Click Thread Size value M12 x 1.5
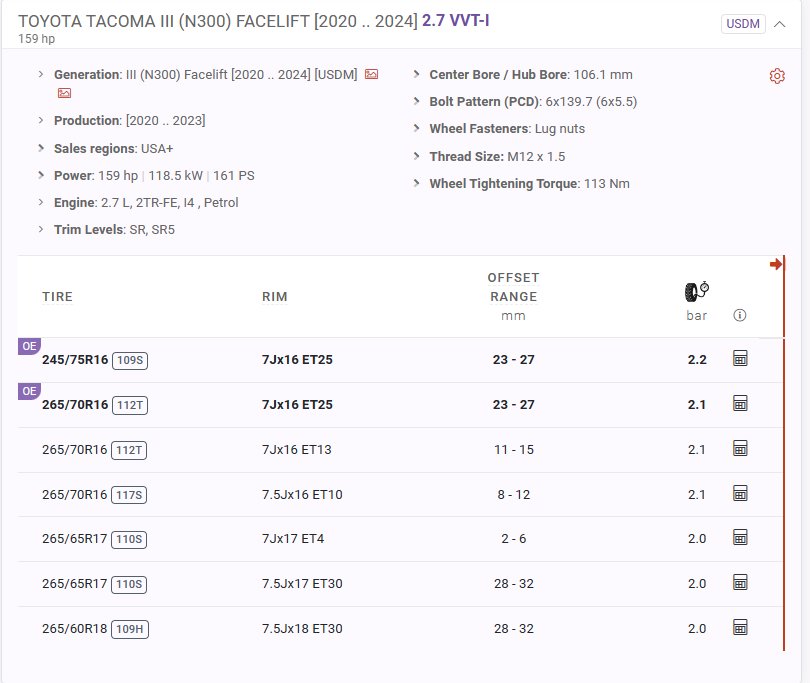 pyautogui.click(x=536, y=157)
